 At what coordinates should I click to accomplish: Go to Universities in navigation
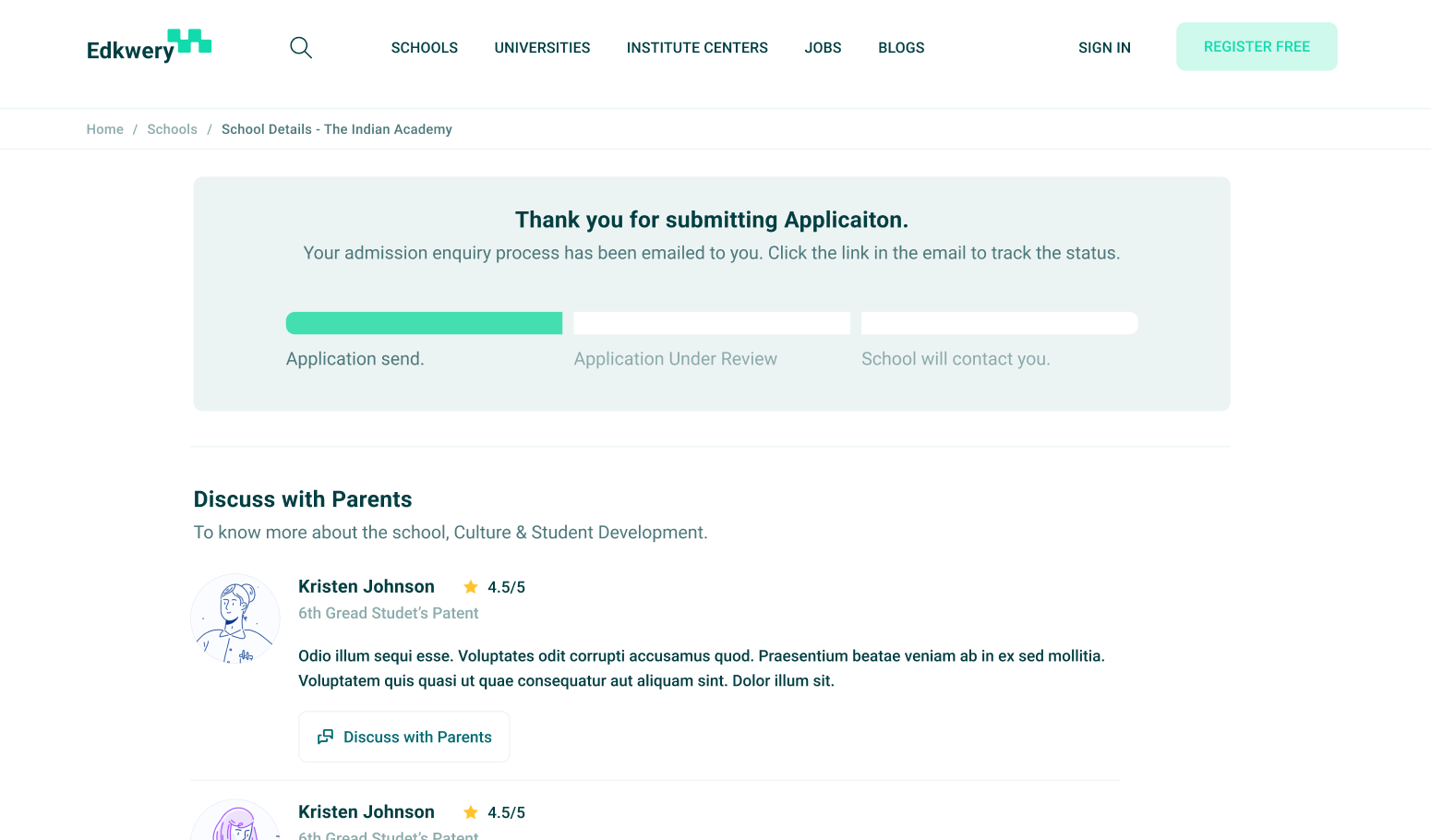click(x=542, y=48)
